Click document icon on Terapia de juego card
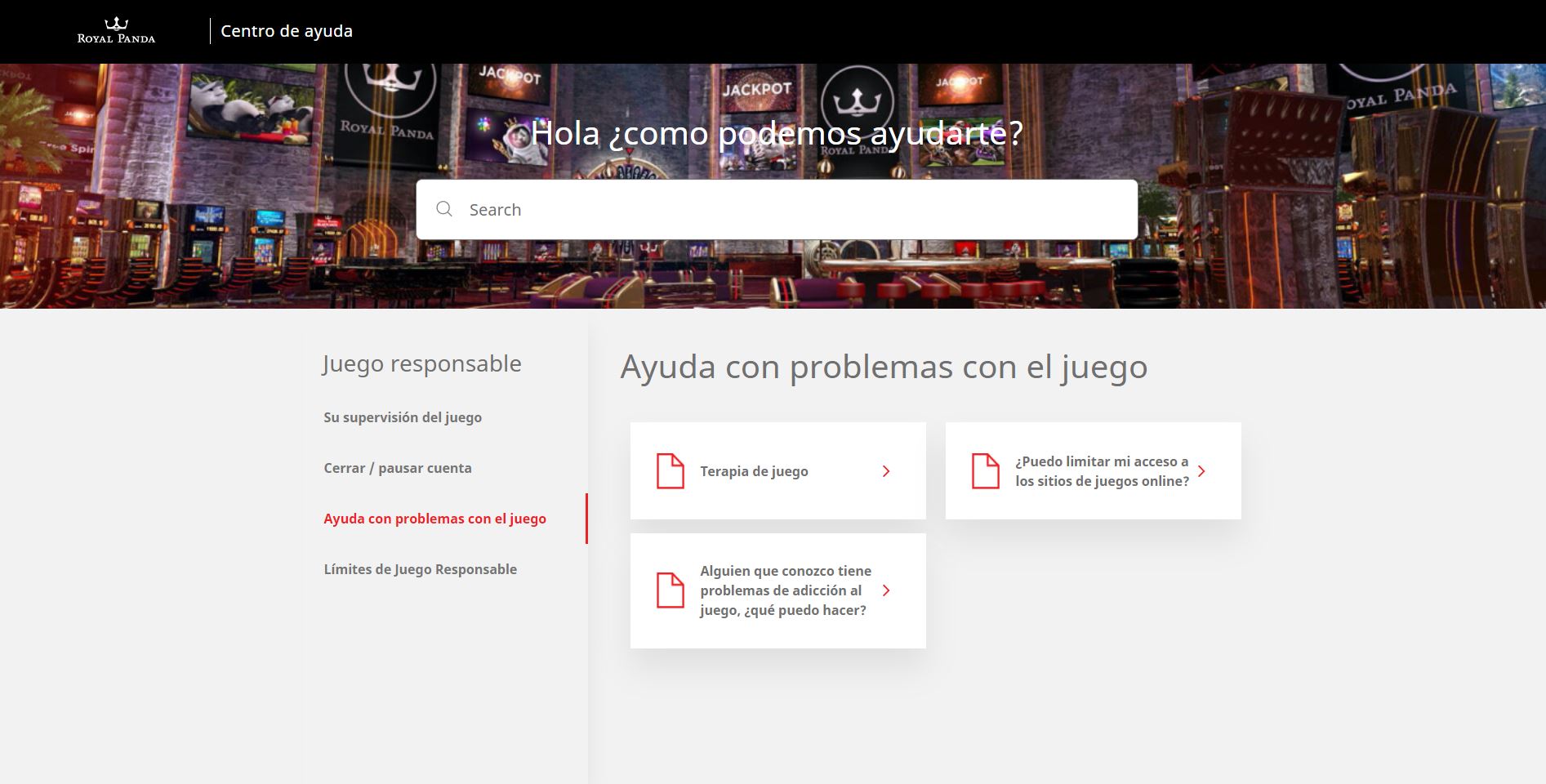This screenshot has width=1546, height=784. point(671,471)
